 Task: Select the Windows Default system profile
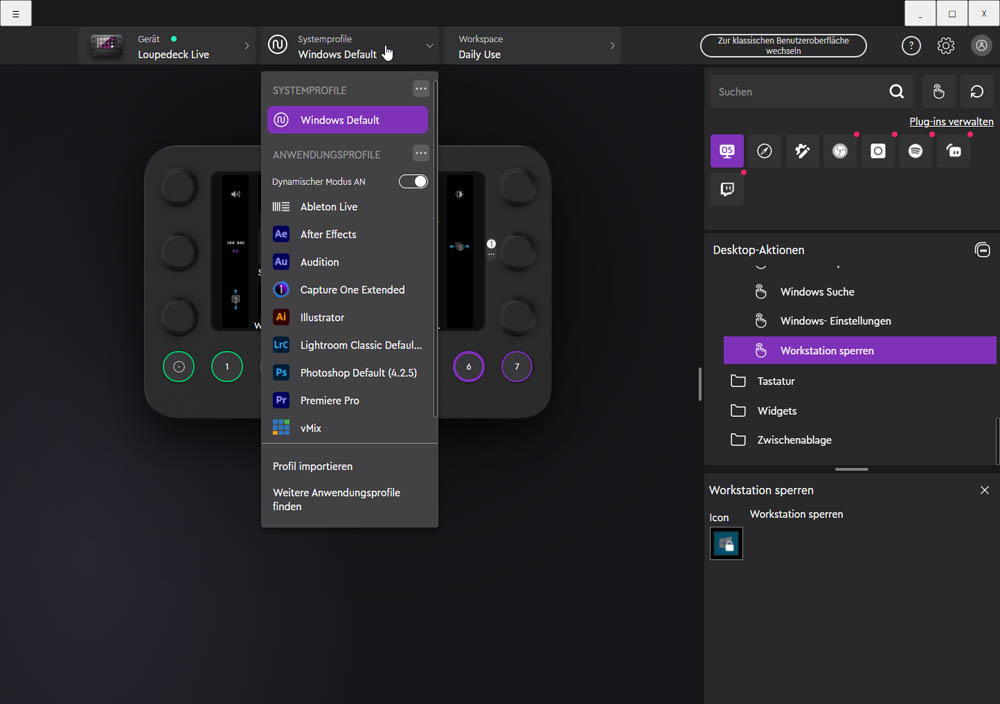coord(348,120)
